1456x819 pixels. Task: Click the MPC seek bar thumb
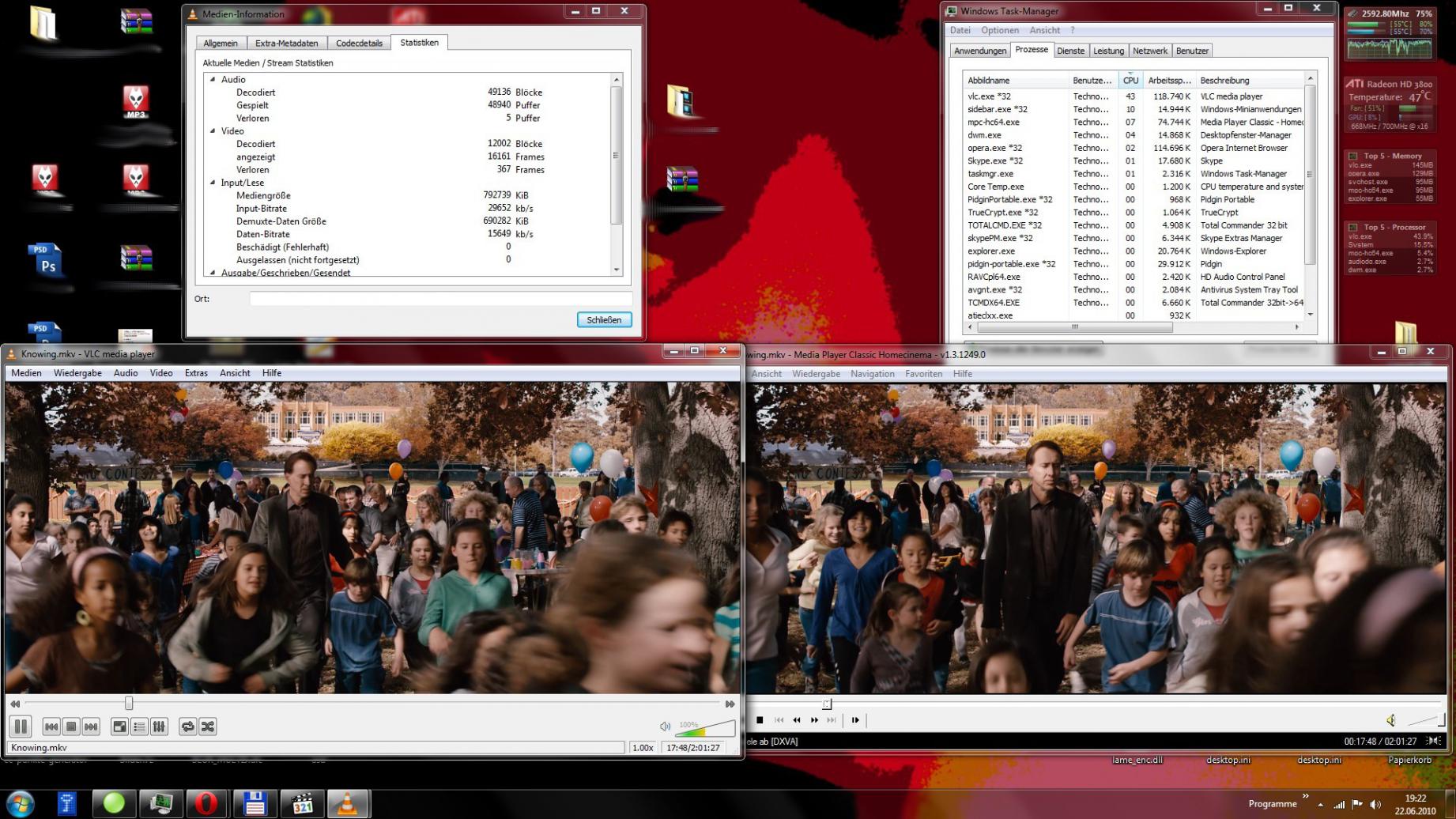coord(827,704)
